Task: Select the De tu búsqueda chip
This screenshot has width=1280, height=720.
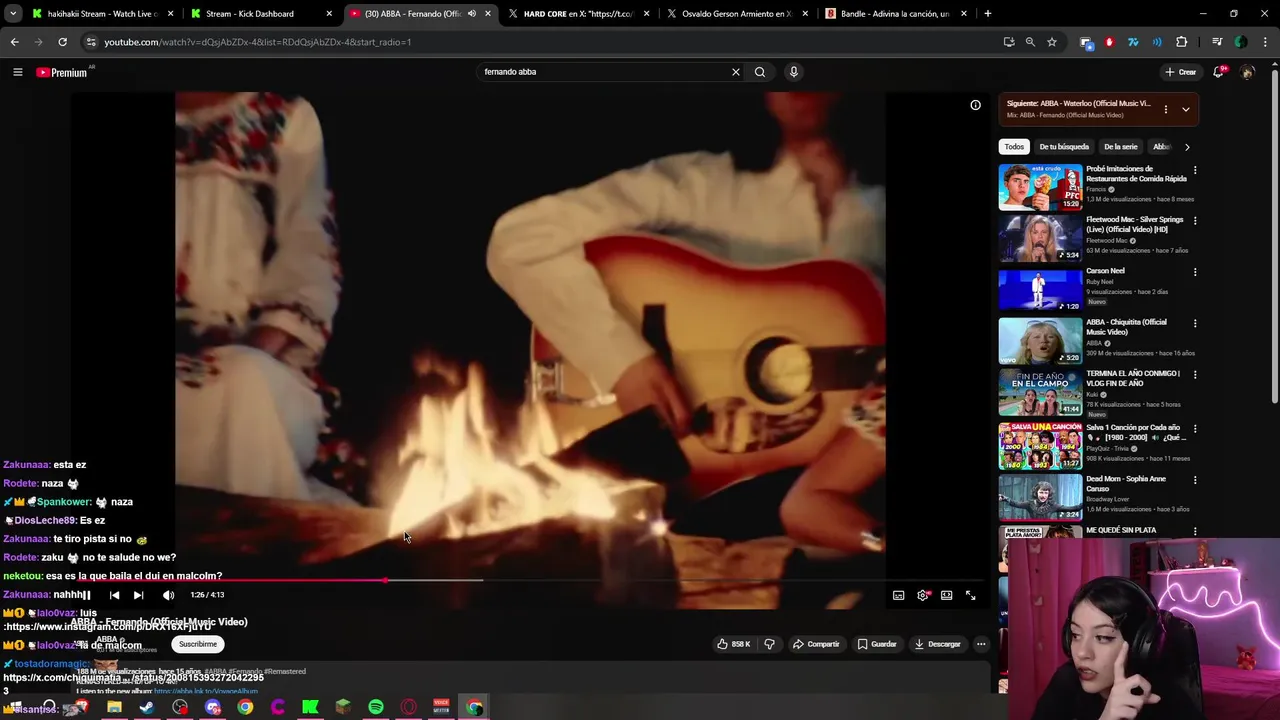Action: (1064, 147)
